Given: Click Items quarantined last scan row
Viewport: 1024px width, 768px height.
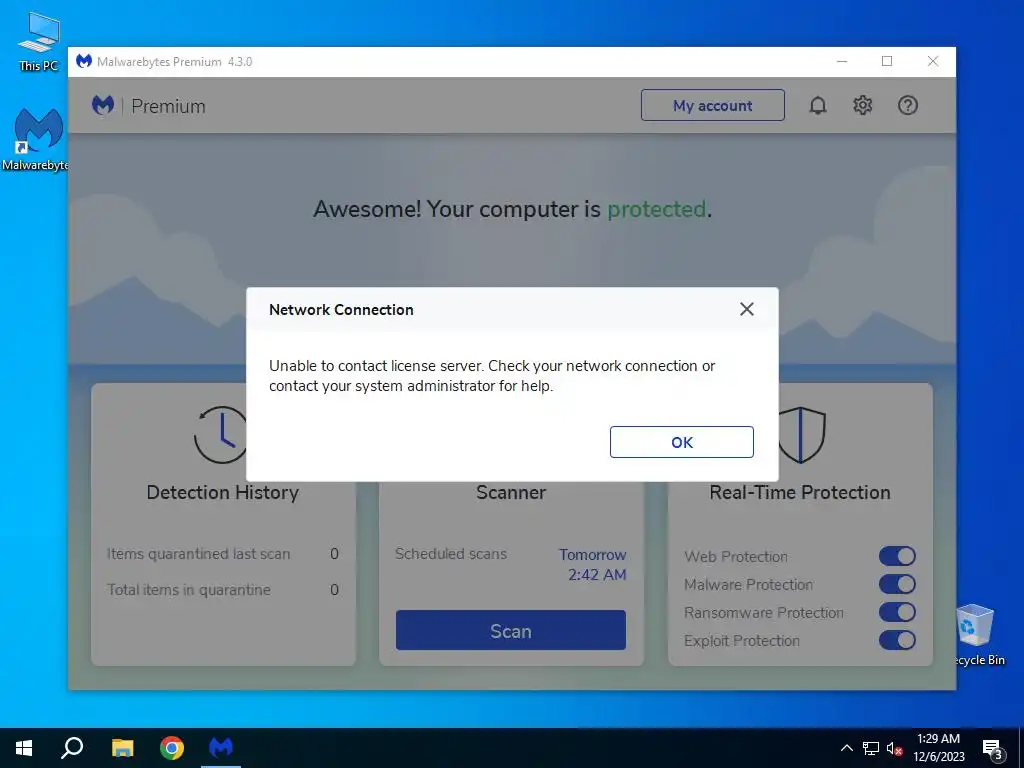Looking at the screenshot, I should point(223,554).
